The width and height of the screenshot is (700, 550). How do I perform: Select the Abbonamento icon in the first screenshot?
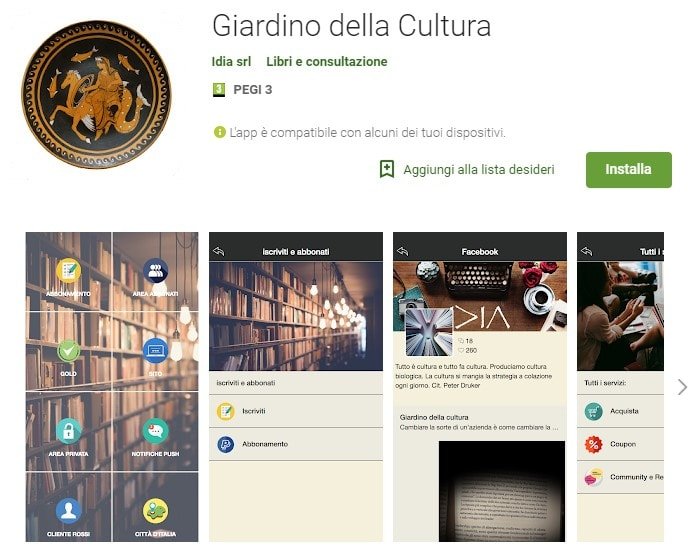tap(68, 271)
